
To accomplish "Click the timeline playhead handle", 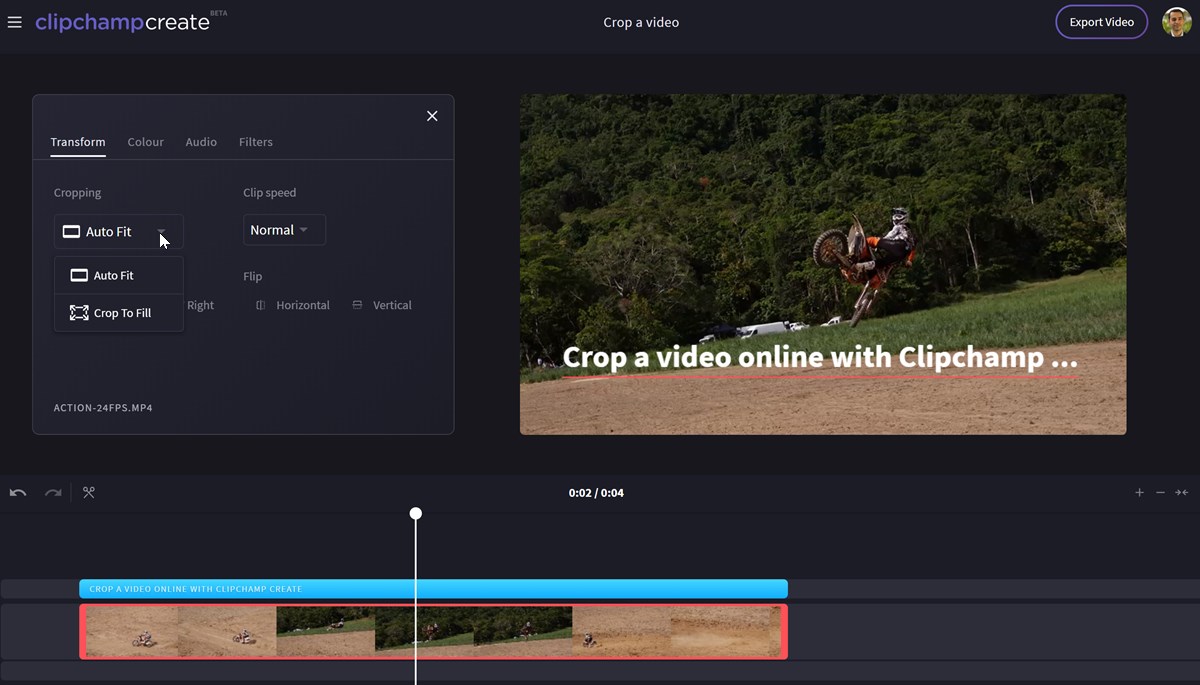I will tap(416, 513).
